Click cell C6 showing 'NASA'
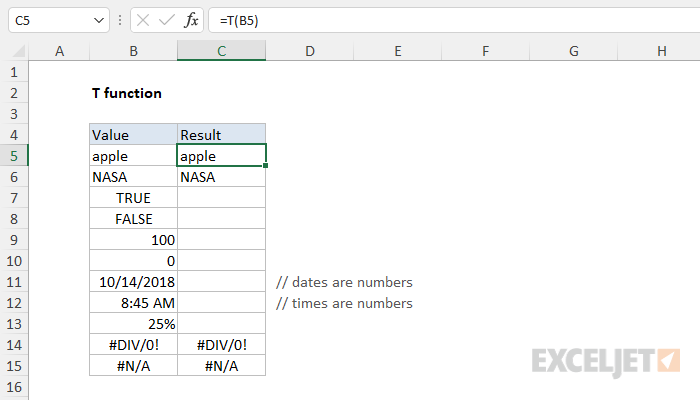Image resolution: width=700 pixels, height=400 pixels. point(221,177)
